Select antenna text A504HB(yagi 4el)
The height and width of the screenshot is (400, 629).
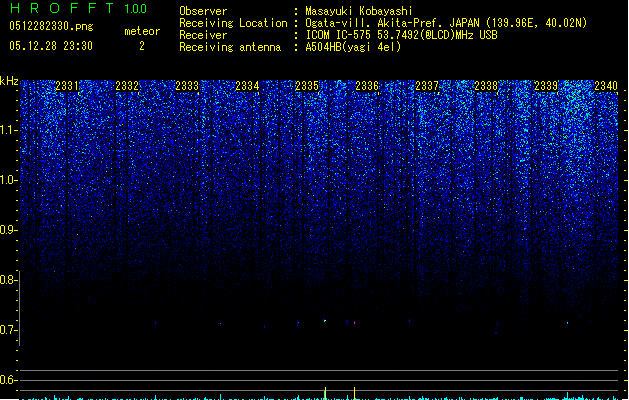[x=353, y=47]
